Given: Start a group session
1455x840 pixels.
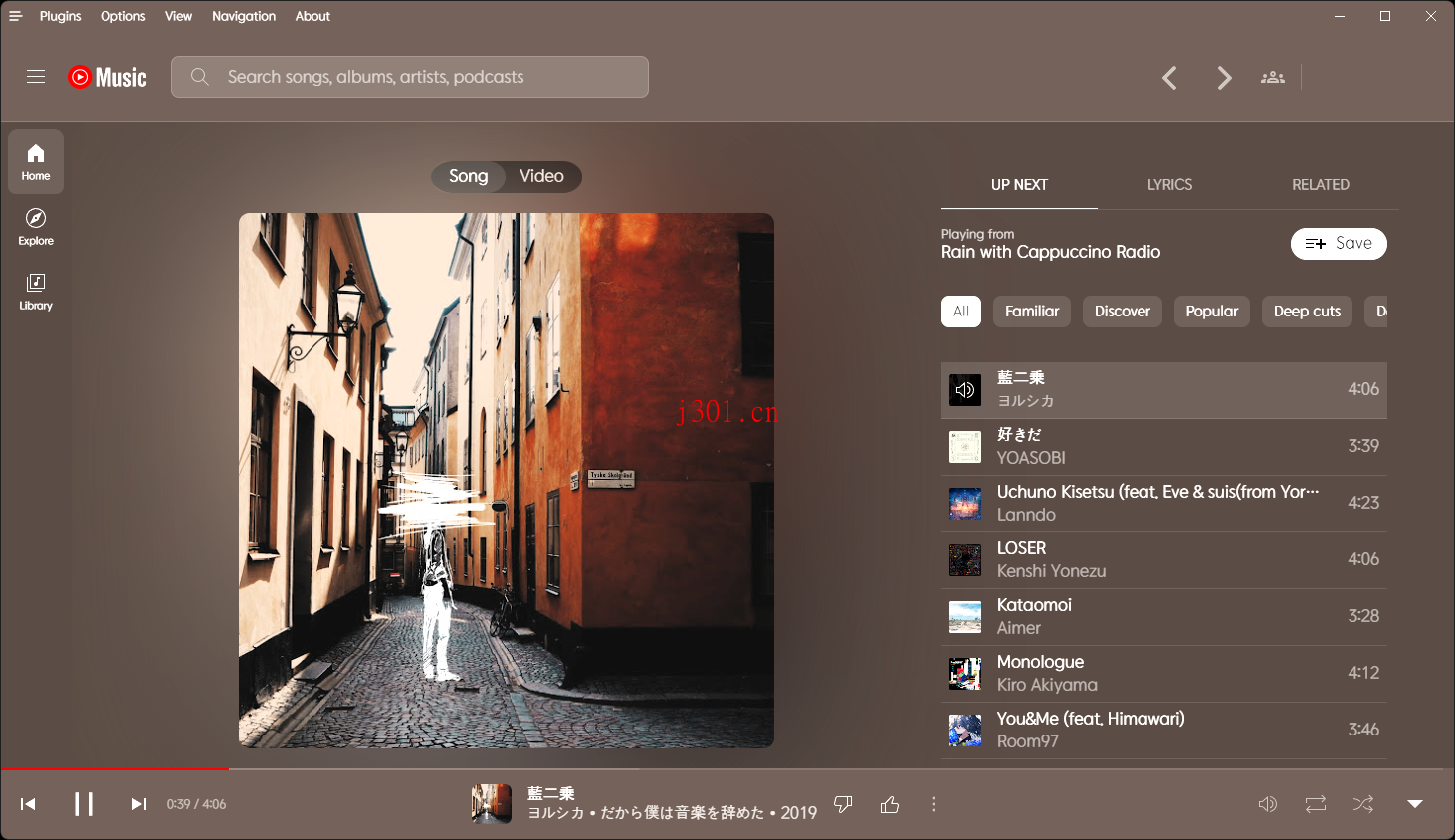Looking at the screenshot, I should pos(1272,77).
